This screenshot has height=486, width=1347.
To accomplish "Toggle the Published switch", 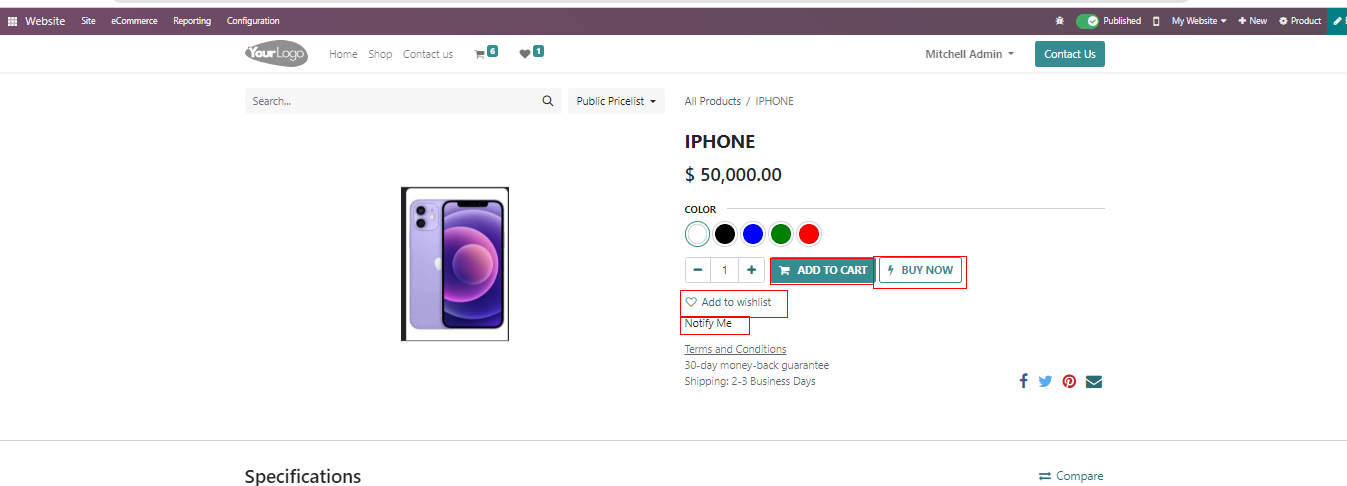I will [x=1087, y=21].
